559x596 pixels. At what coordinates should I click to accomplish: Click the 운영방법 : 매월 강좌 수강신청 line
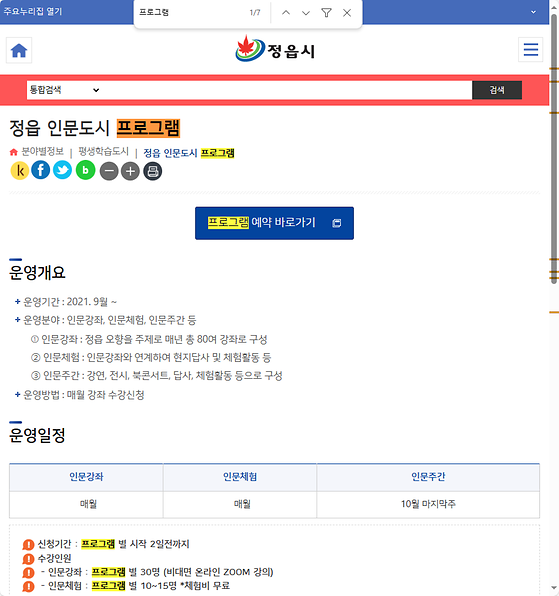79,395
